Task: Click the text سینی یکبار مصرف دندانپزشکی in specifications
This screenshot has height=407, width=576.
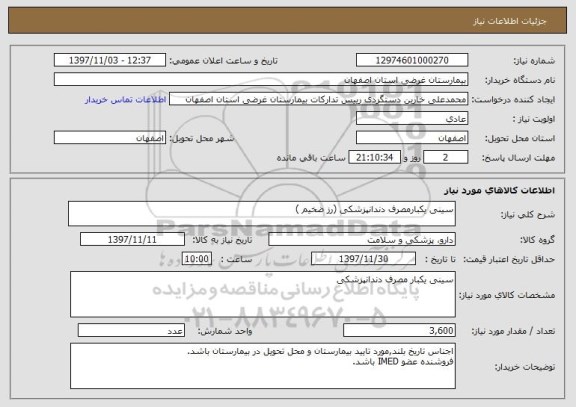Action: click(x=395, y=280)
